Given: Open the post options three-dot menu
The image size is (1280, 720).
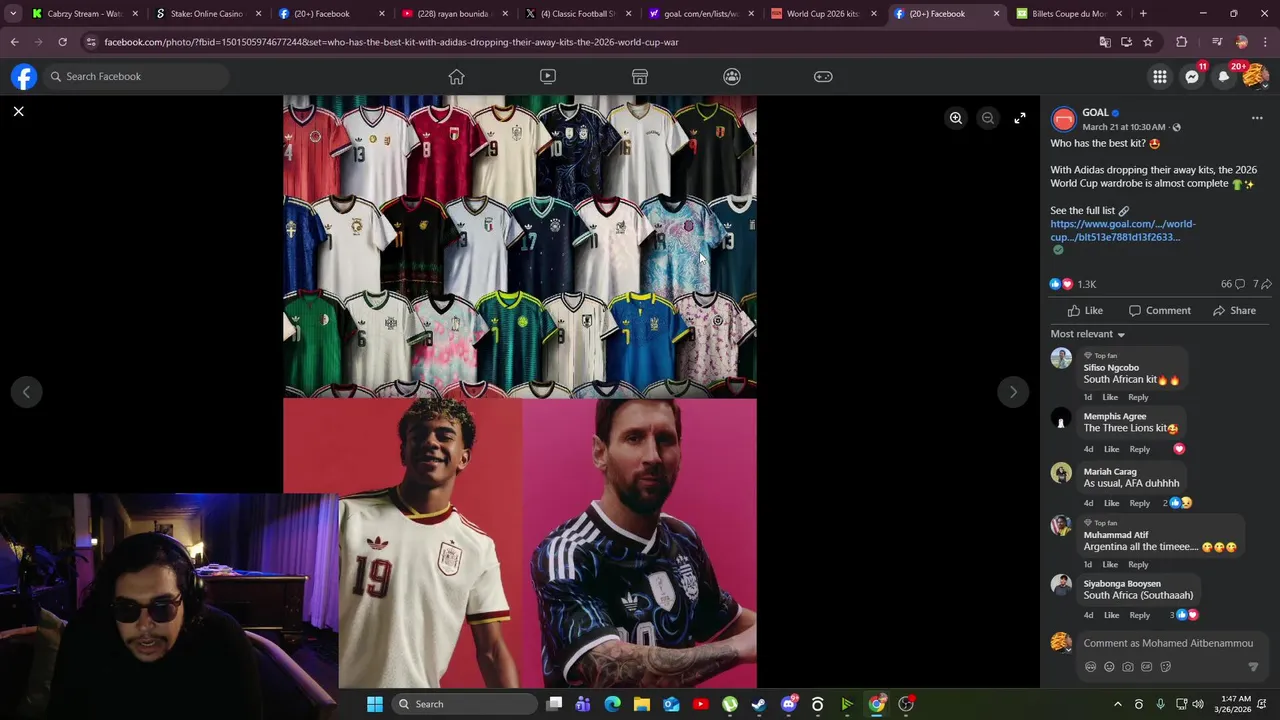Looking at the screenshot, I should pos(1257,118).
